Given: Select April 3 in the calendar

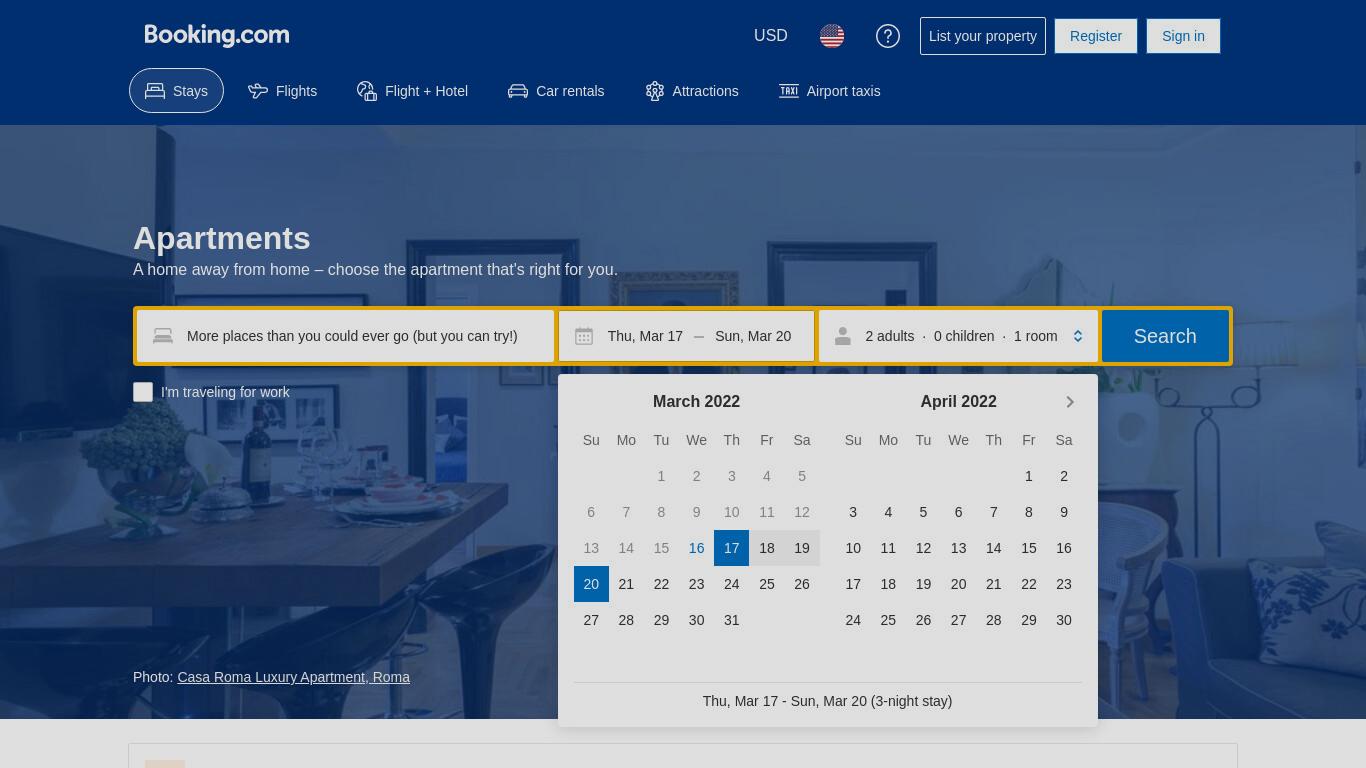Looking at the screenshot, I should (x=853, y=512).
